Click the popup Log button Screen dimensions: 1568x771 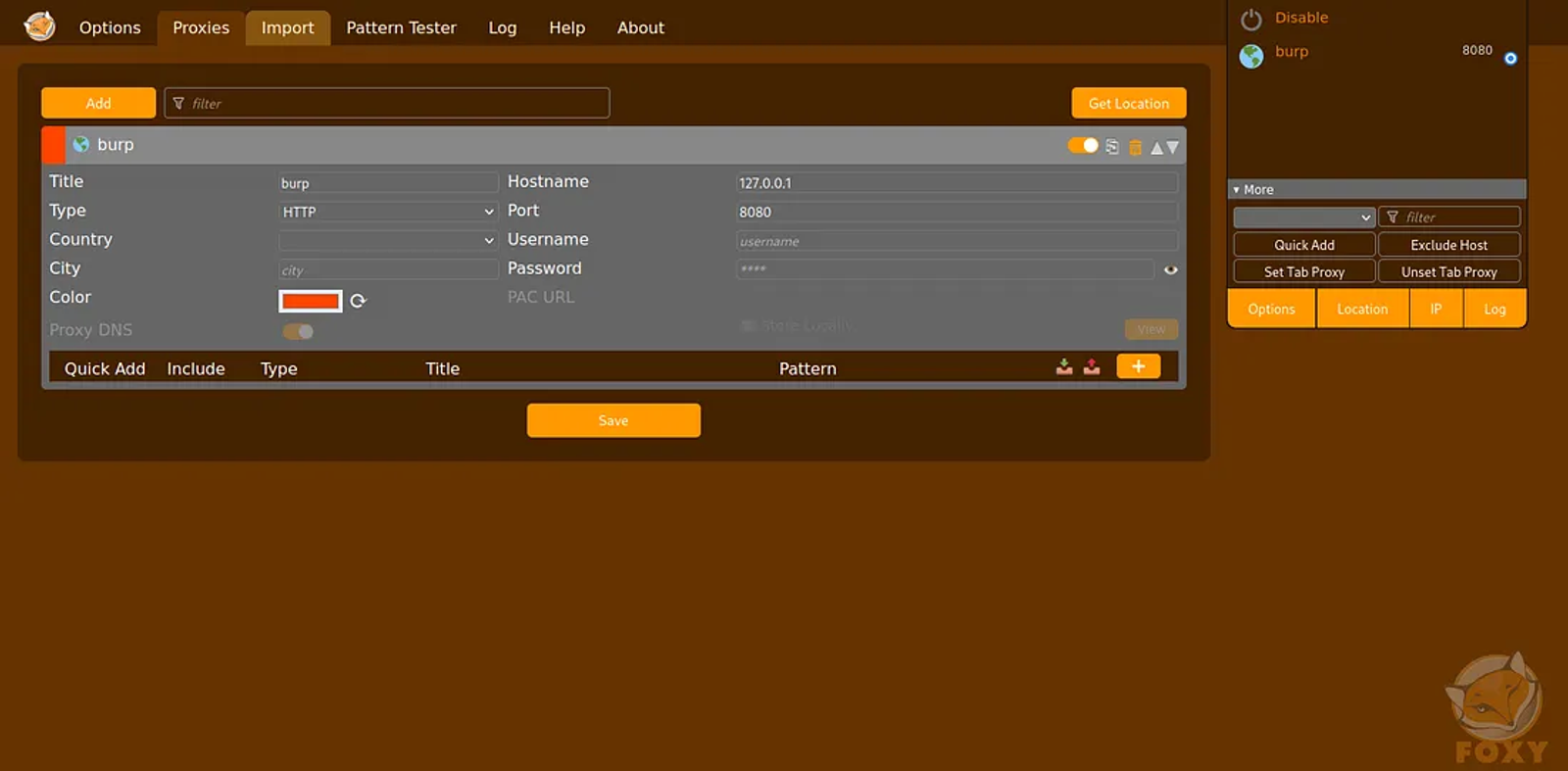(1494, 309)
